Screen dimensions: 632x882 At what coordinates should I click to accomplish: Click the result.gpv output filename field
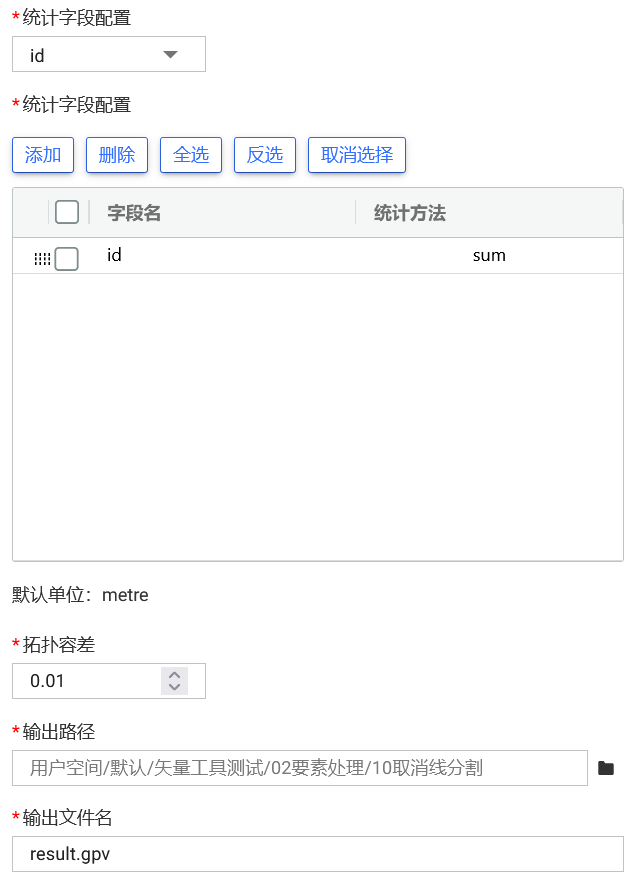coord(317,854)
